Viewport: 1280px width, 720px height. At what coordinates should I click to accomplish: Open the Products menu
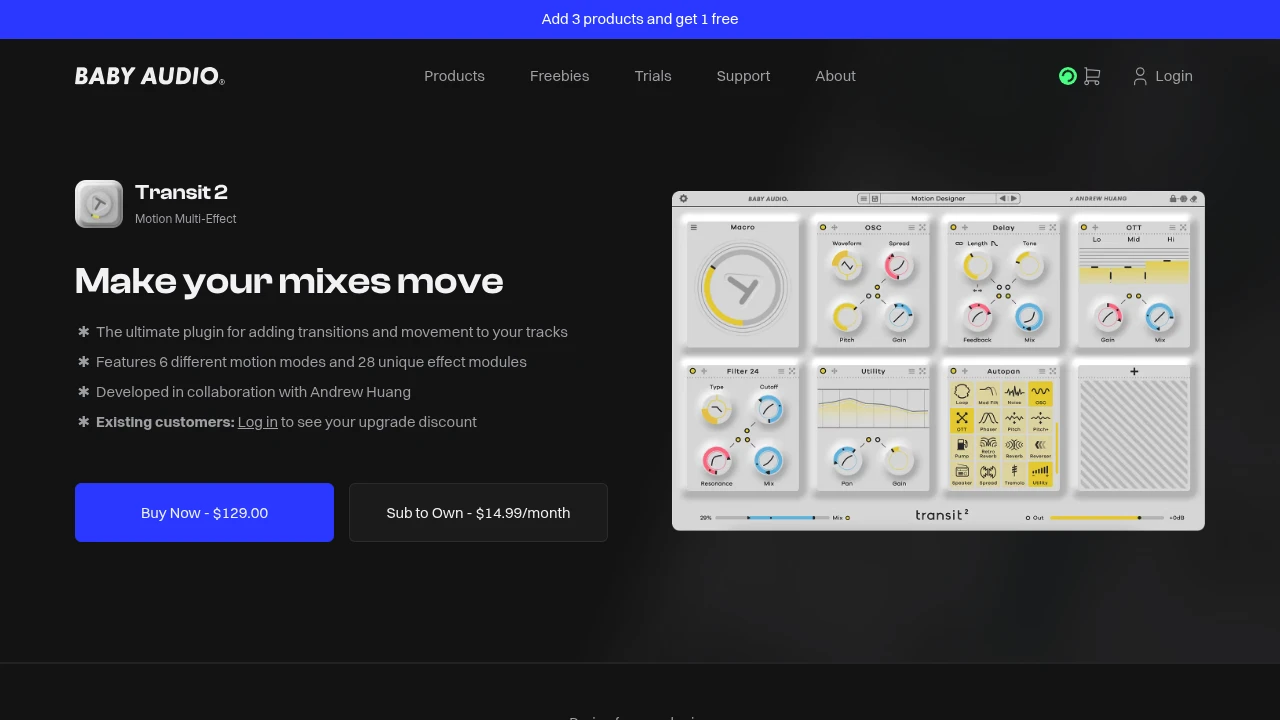click(x=454, y=76)
